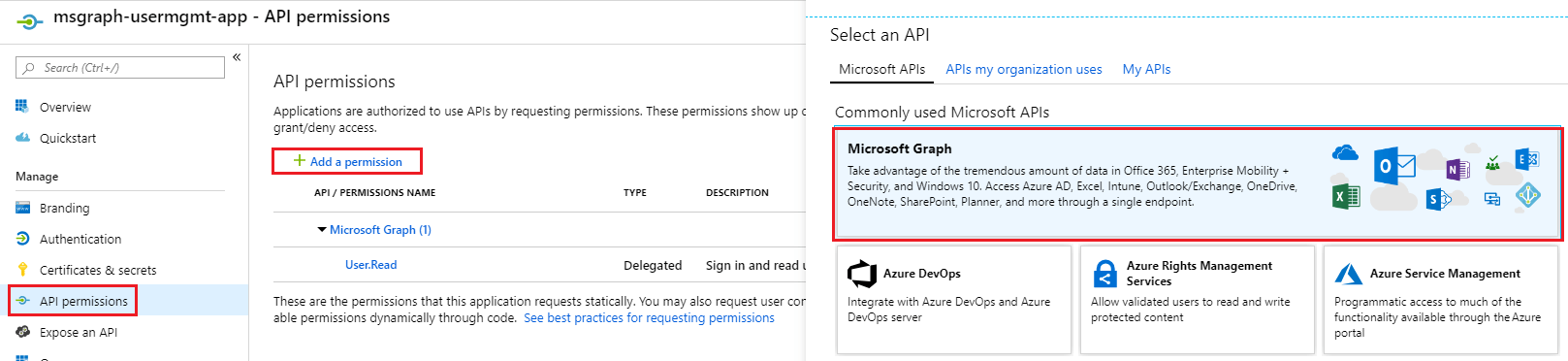
Task: Click the API permissions sidebar icon
Action: [22, 301]
